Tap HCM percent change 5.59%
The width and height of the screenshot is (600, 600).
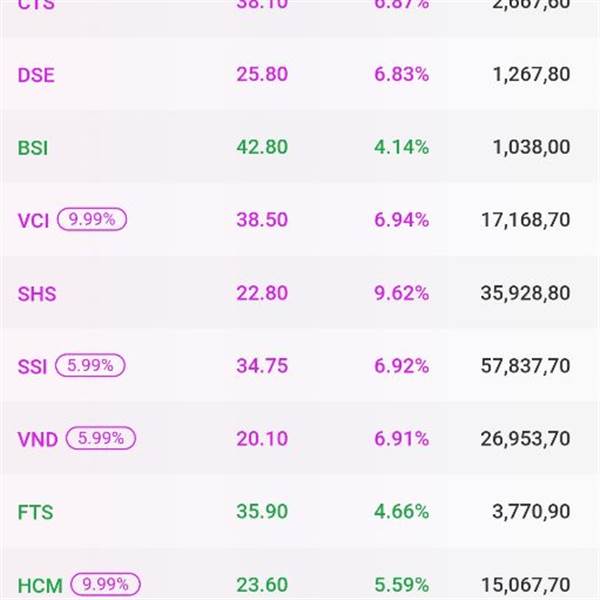(401, 584)
